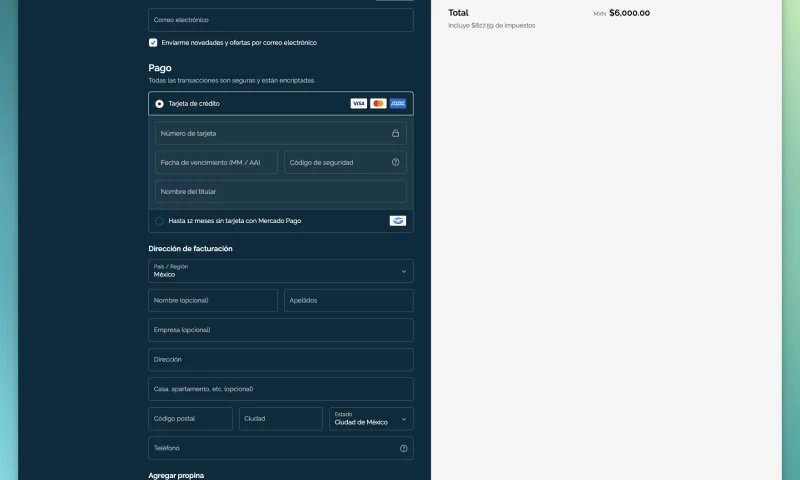
Task: Click the Fecha de vencimiento field
Action: 216,162
